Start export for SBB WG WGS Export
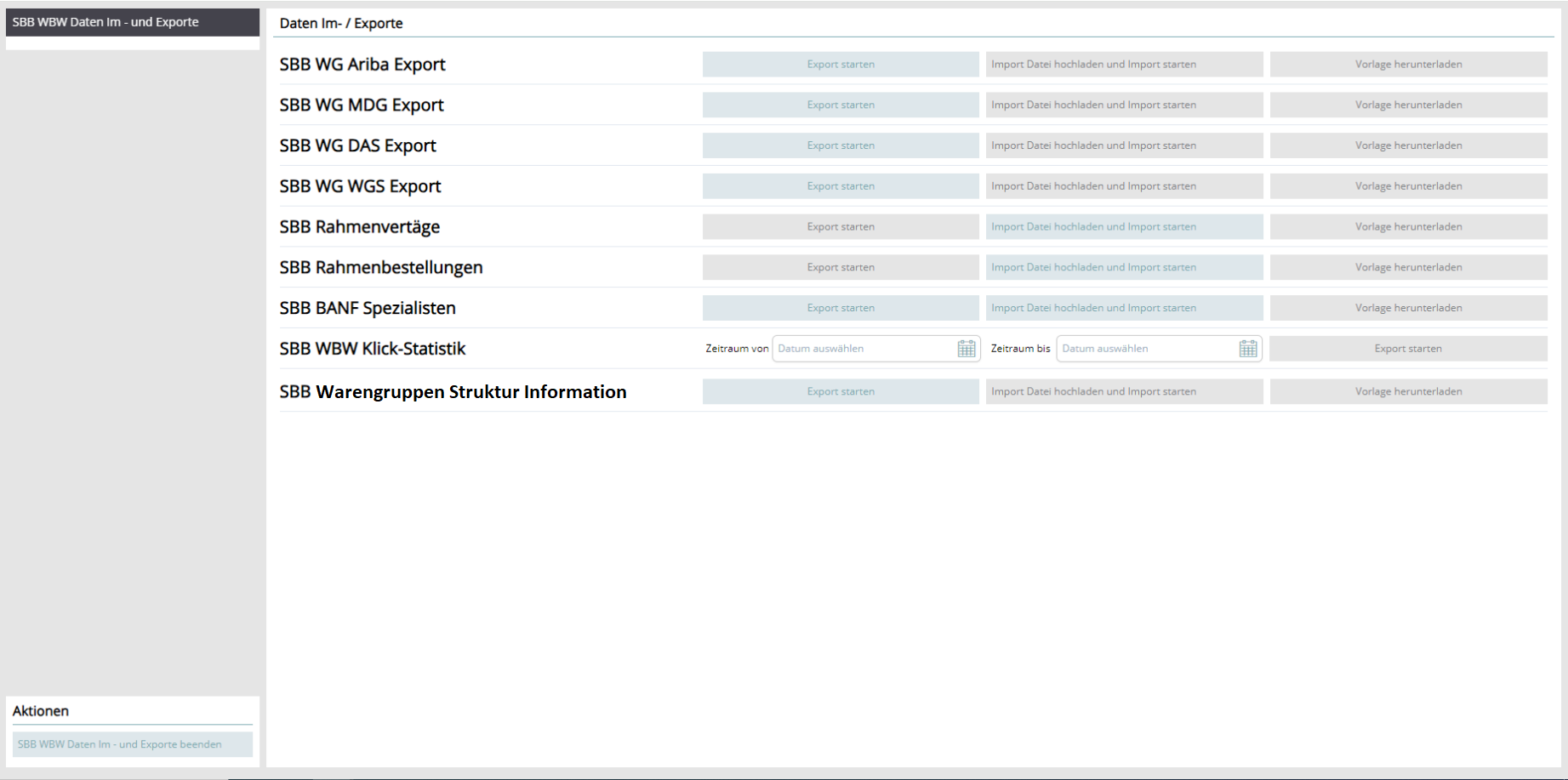The image size is (1568, 780). 840,186
